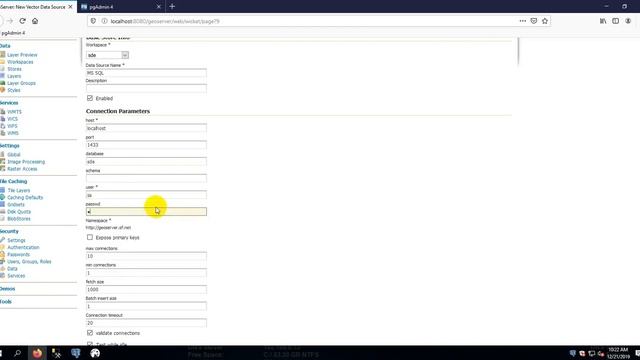Click the Data Source Name field

click(146, 73)
